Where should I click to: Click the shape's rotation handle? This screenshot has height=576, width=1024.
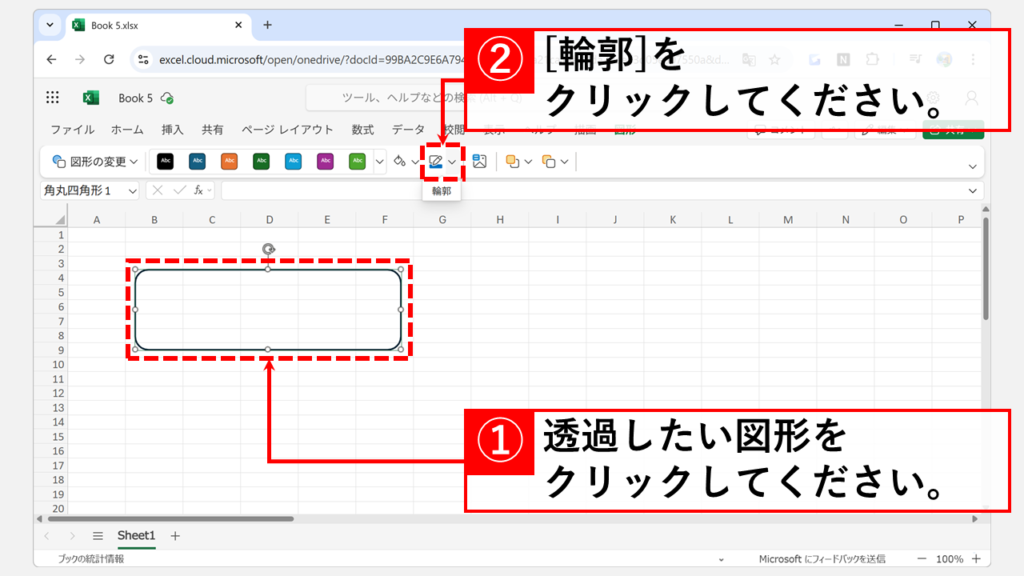pos(268,249)
